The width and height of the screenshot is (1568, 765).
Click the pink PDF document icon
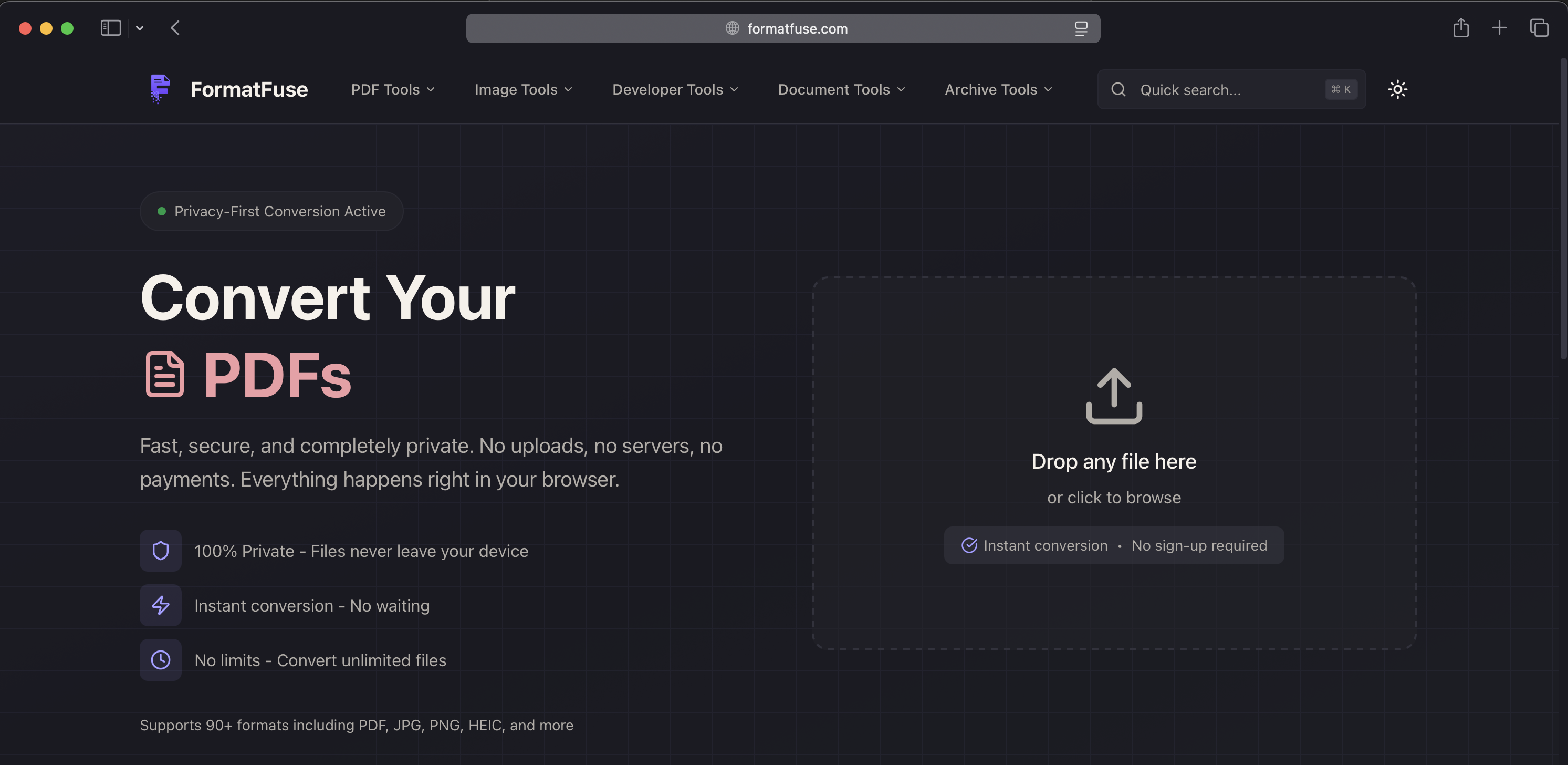(164, 374)
